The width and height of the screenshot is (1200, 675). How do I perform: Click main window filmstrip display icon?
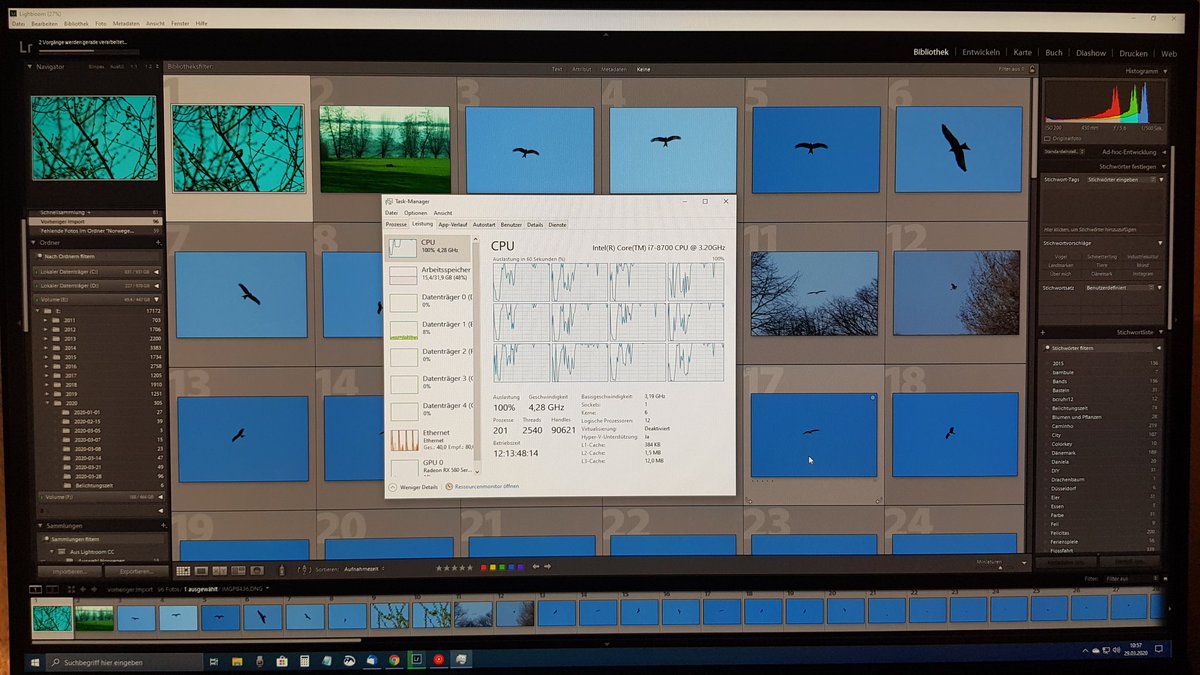(36, 591)
